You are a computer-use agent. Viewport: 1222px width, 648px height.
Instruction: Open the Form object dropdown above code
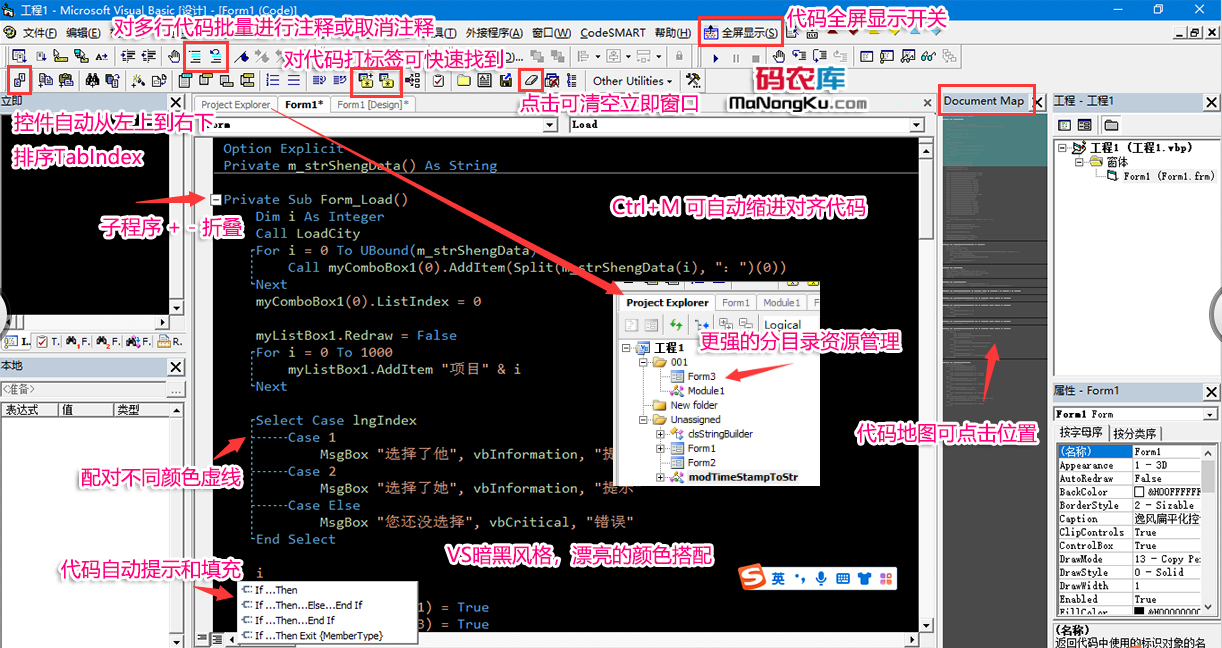point(550,125)
